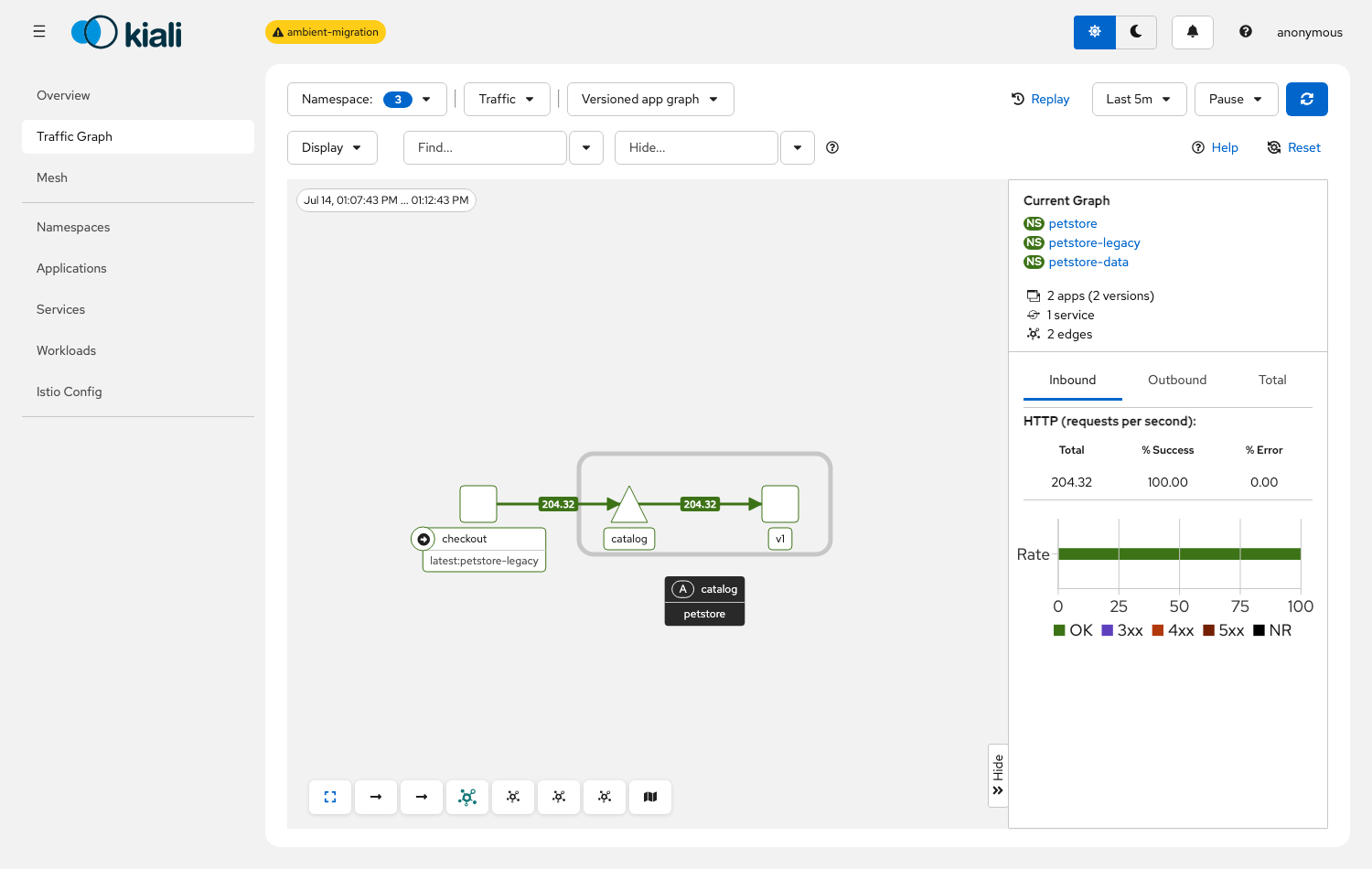Image resolution: width=1372 pixels, height=869 pixels.
Task: Open the Pause refresh interval dropdown
Action: pyautogui.click(x=1236, y=99)
